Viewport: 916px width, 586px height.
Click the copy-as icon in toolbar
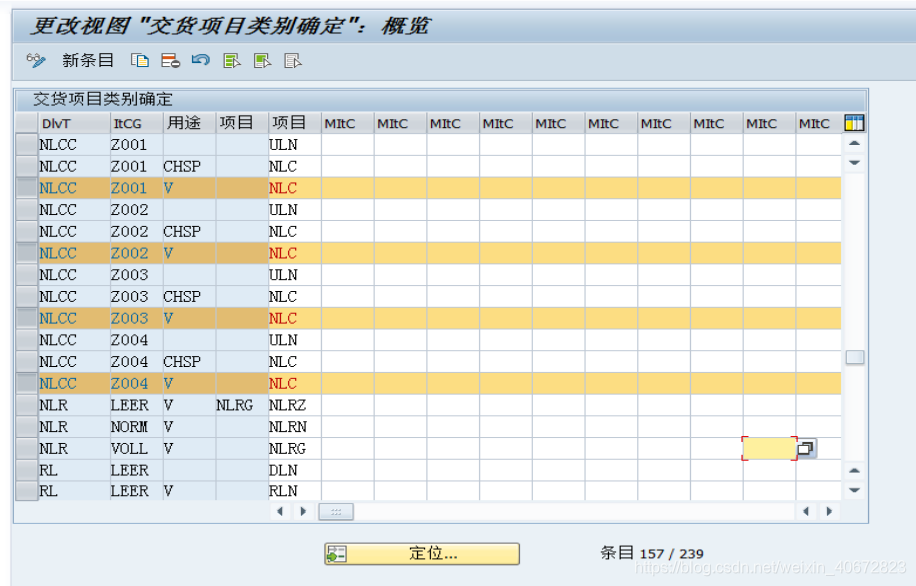[x=140, y=61]
